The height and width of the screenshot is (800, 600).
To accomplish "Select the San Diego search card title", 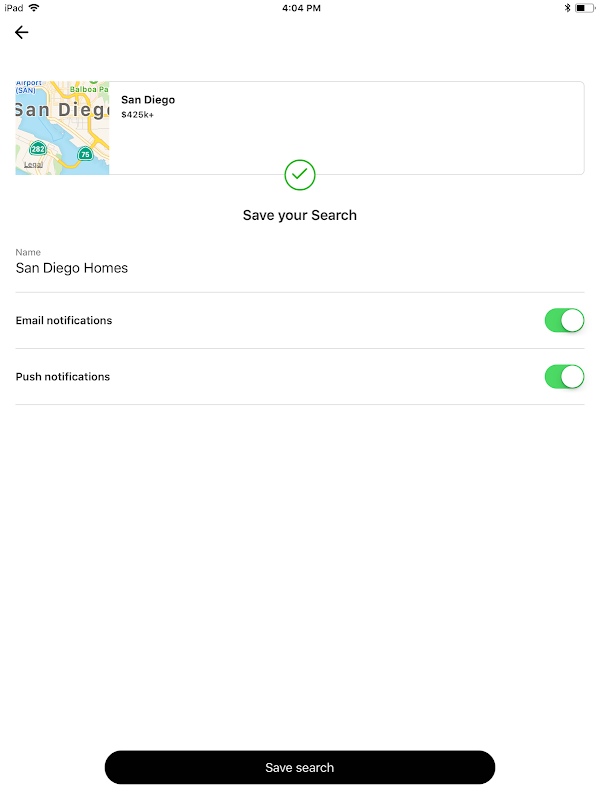I will coord(148,100).
